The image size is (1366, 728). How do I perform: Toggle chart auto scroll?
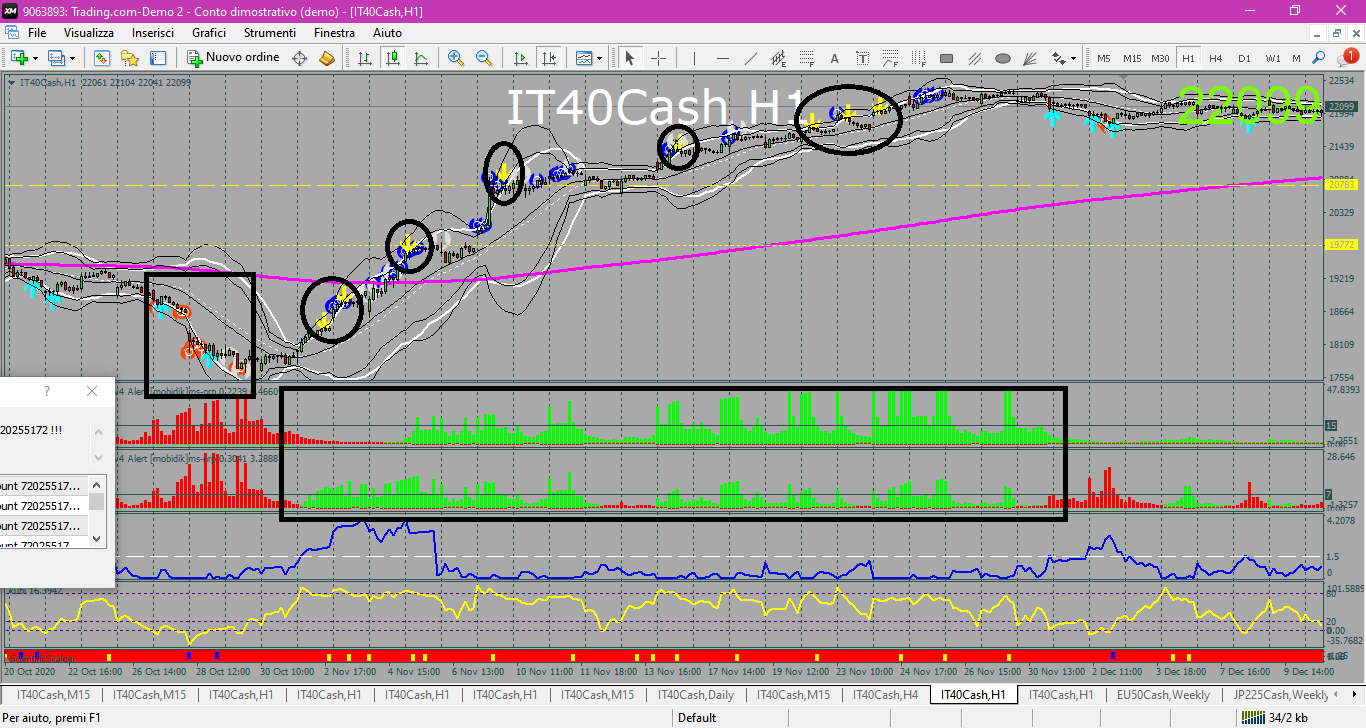pos(521,58)
